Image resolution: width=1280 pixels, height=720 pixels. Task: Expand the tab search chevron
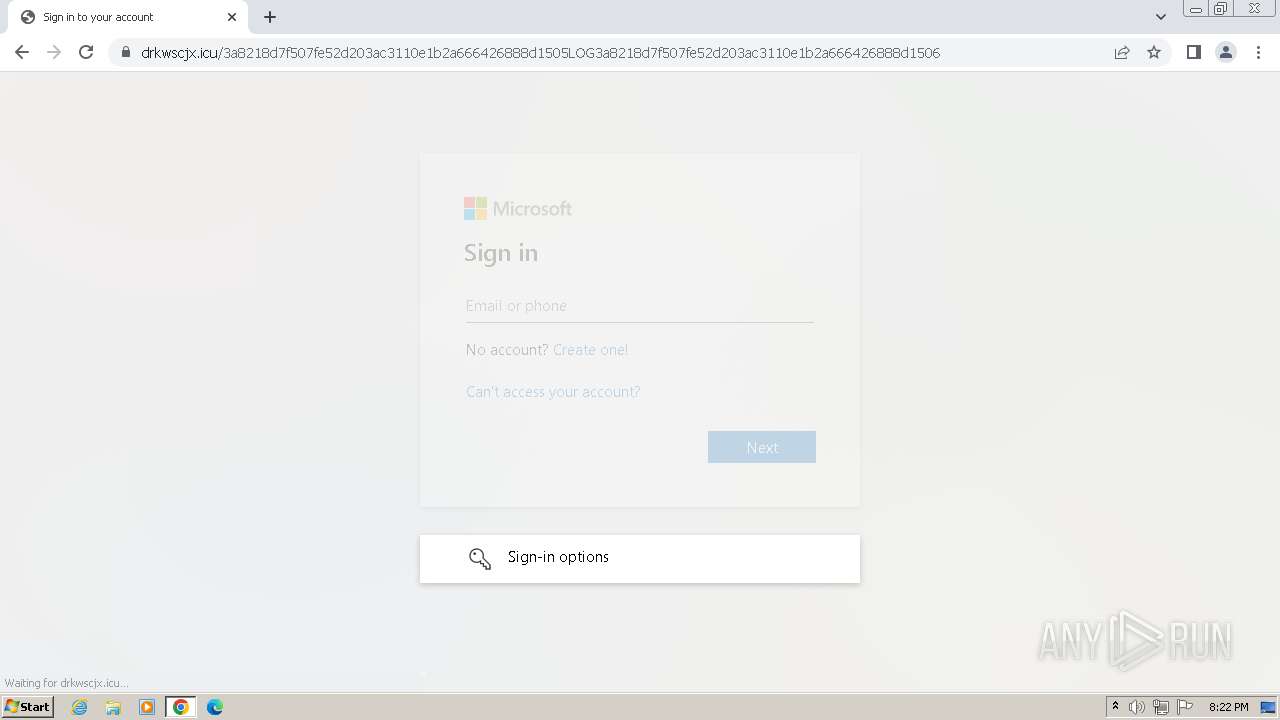pyautogui.click(x=1160, y=17)
